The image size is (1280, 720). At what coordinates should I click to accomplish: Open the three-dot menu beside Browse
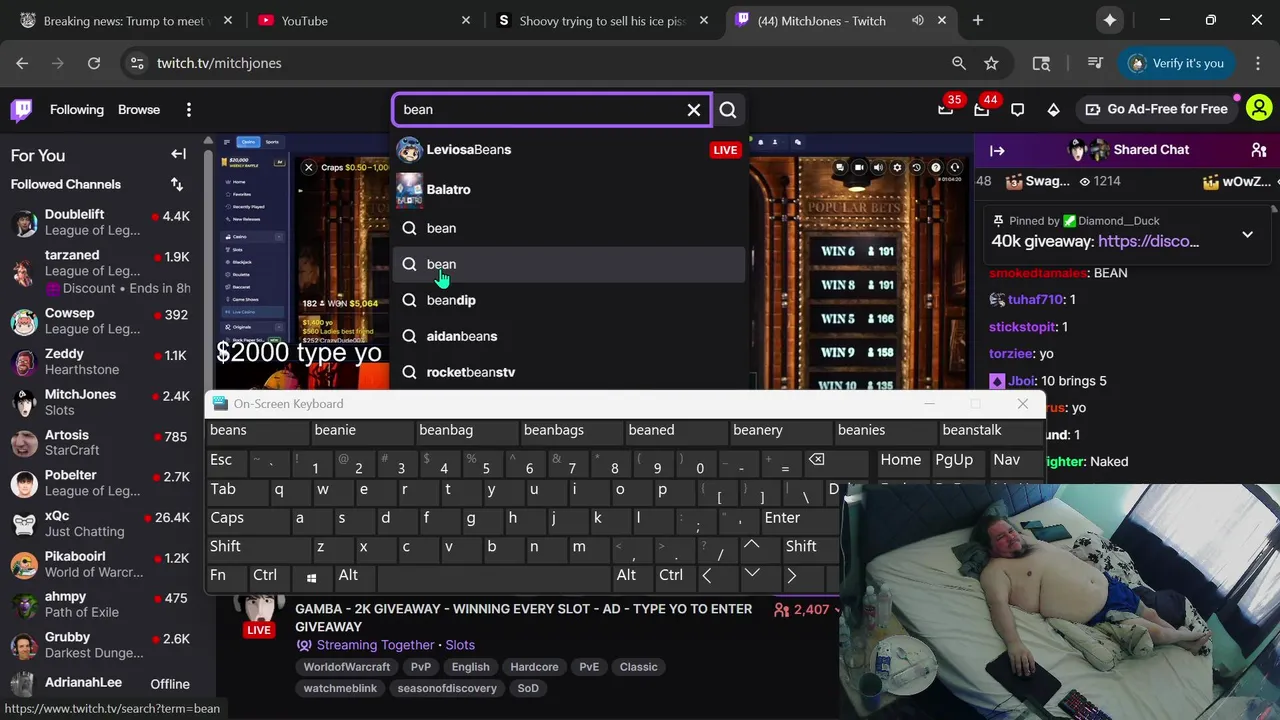click(188, 110)
